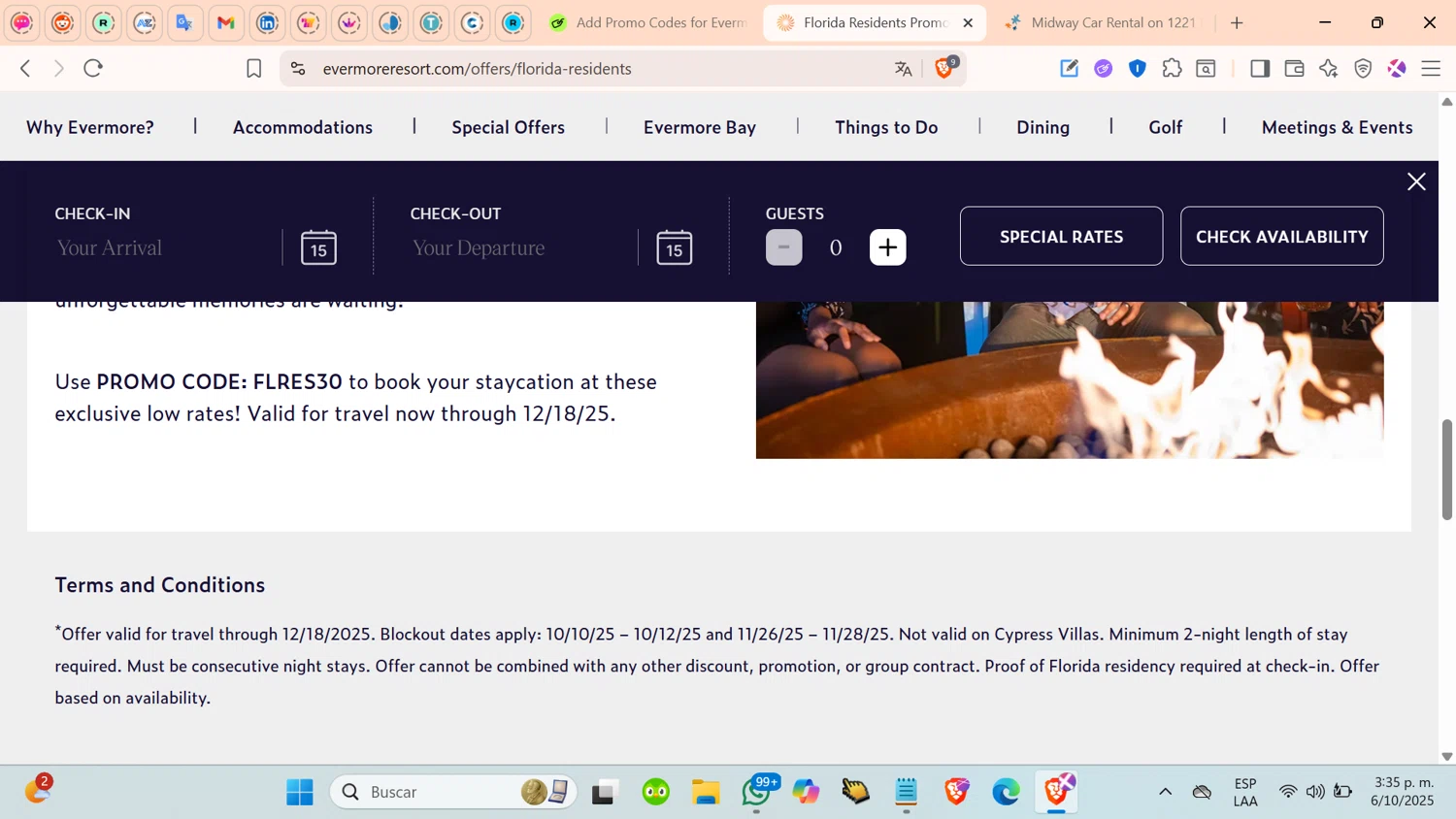Switch to the Midway Car Rental tab

point(1103,22)
